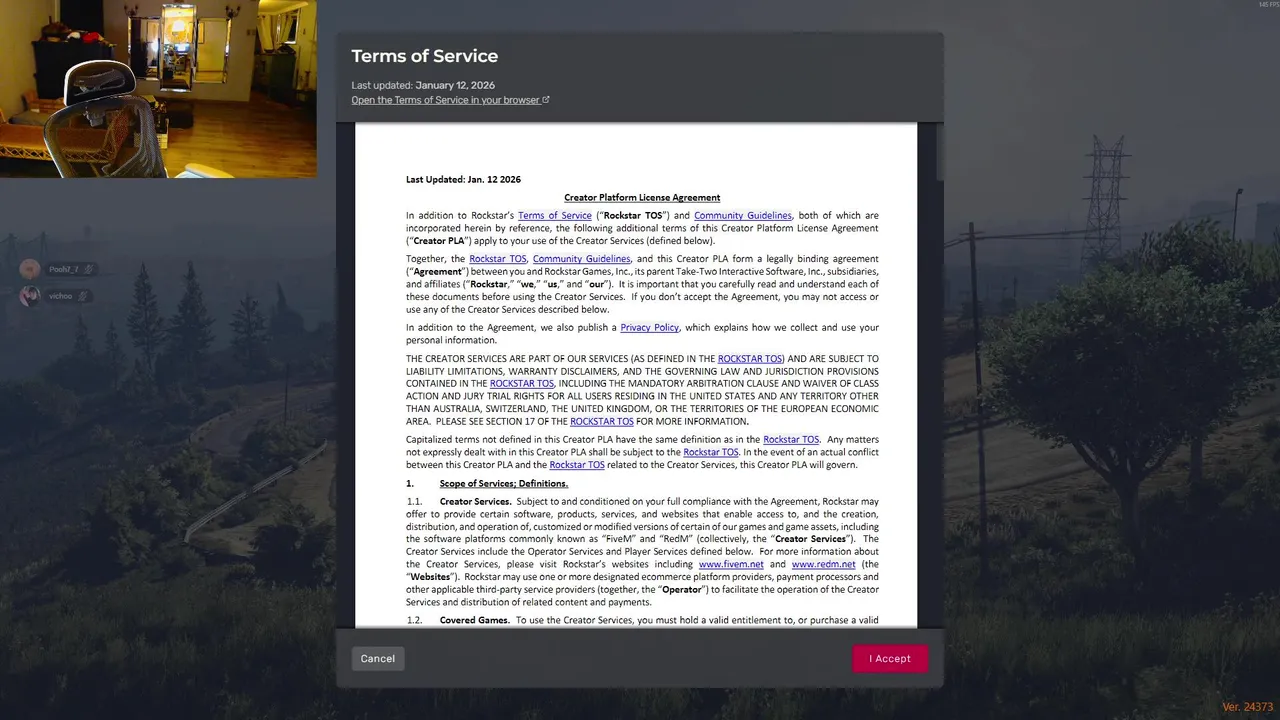
Task: Click the "Covered Games." bold term in 1.2
Action: pyautogui.click(x=475, y=621)
